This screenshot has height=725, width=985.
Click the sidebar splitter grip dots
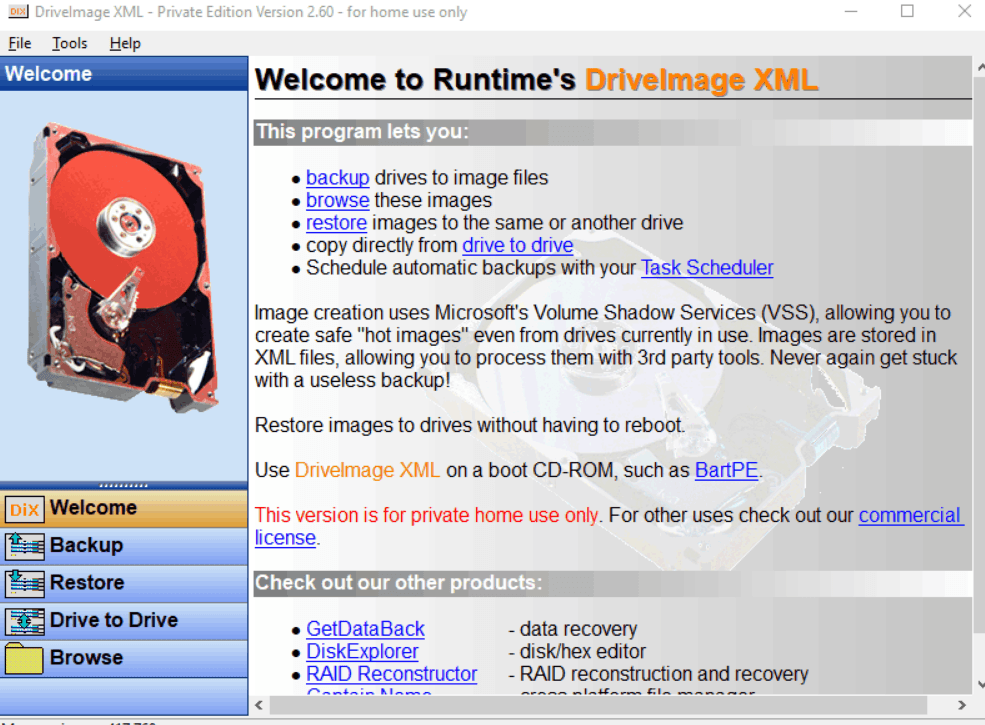(124, 485)
